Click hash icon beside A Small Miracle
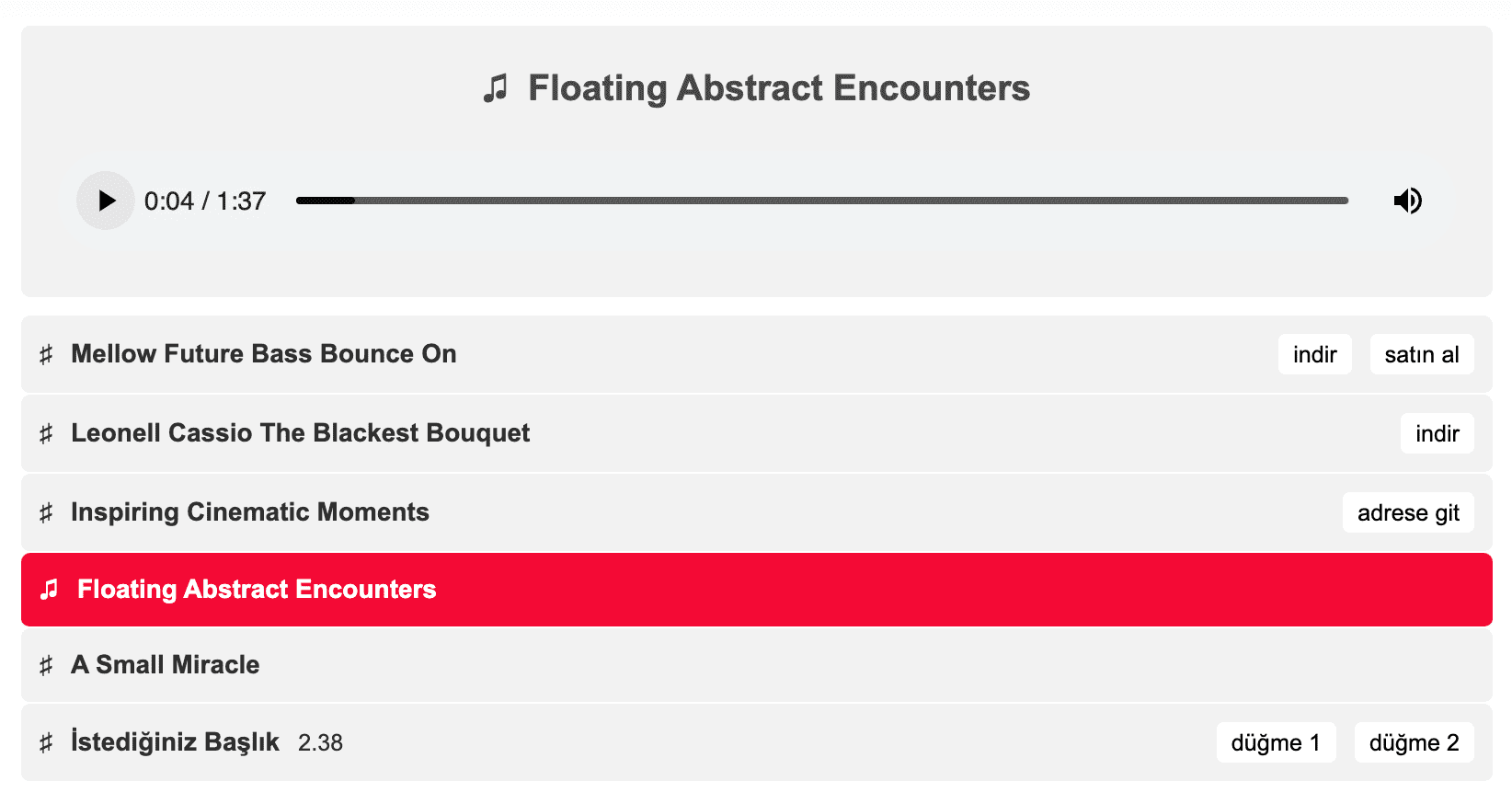Image resolution: width=1512 pixels, height=804 pixels. pos(46,666)
